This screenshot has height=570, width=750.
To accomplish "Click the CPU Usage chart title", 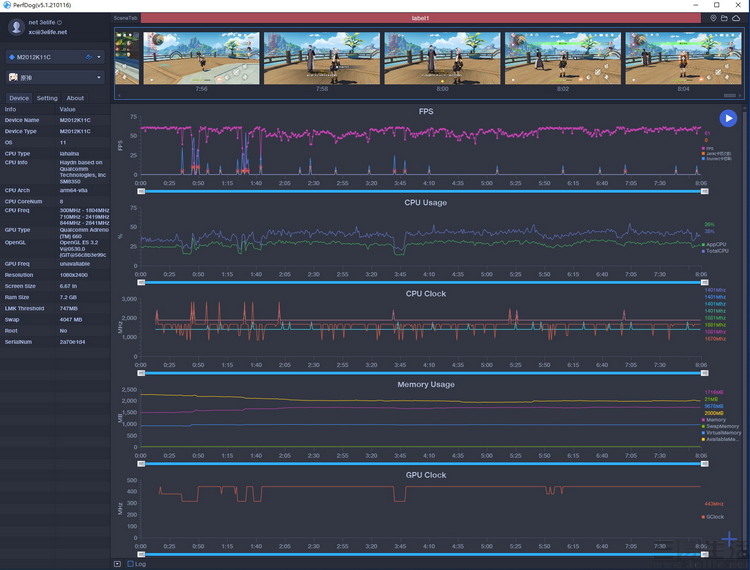I will 426,203.
